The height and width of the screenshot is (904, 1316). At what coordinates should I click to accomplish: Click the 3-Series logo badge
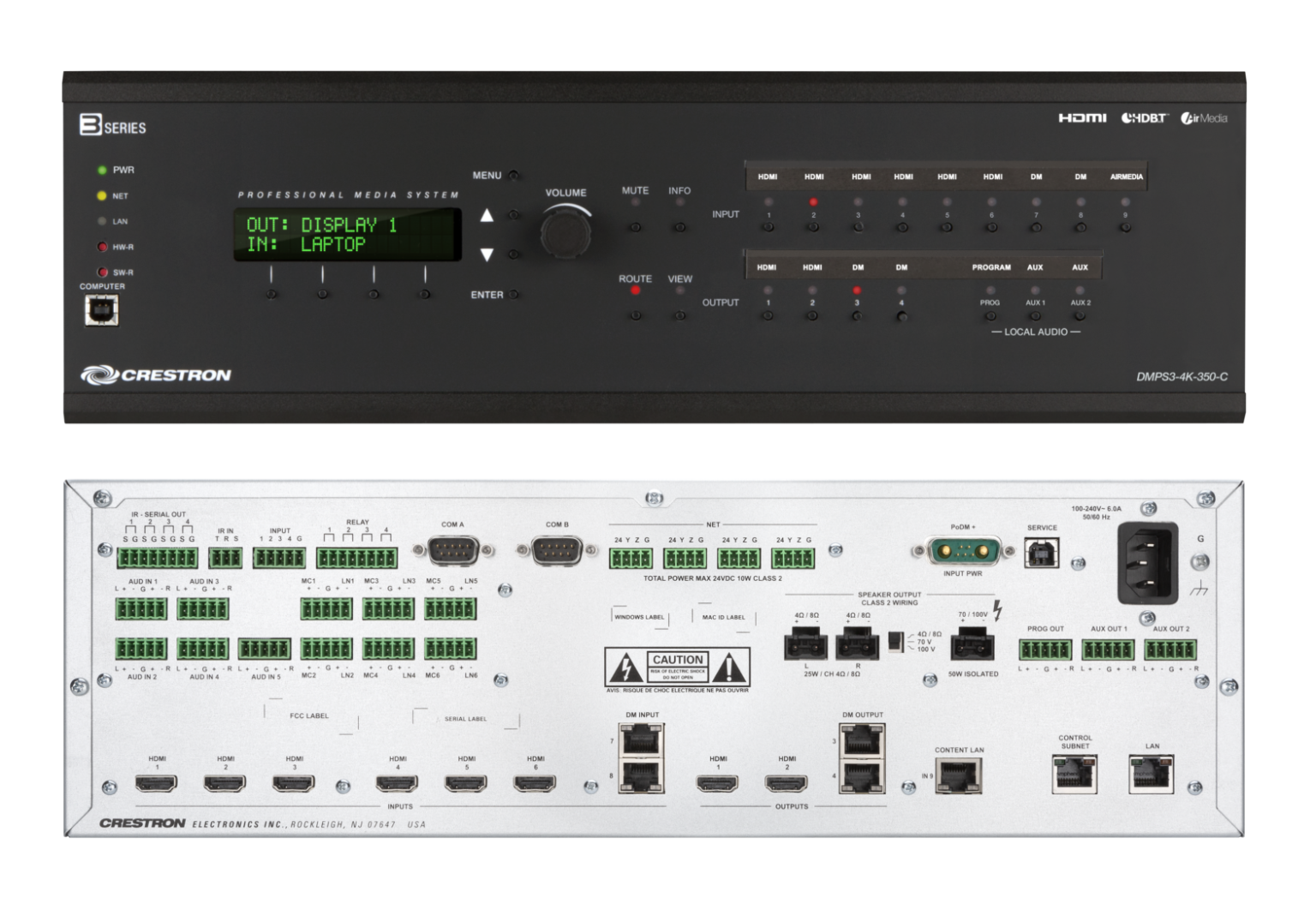click(113, 126)
